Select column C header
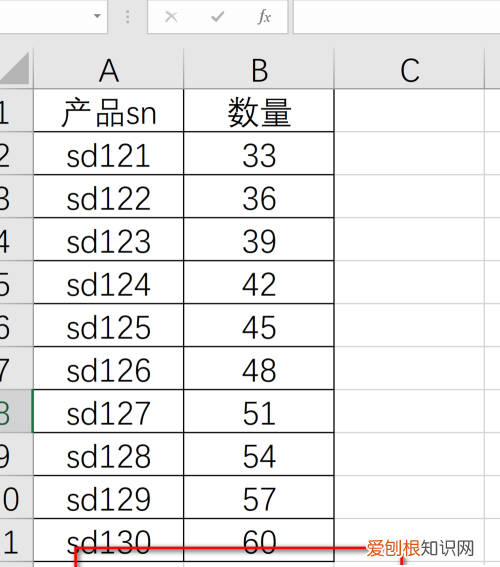The image size is (500, 567). pos(409,70)
